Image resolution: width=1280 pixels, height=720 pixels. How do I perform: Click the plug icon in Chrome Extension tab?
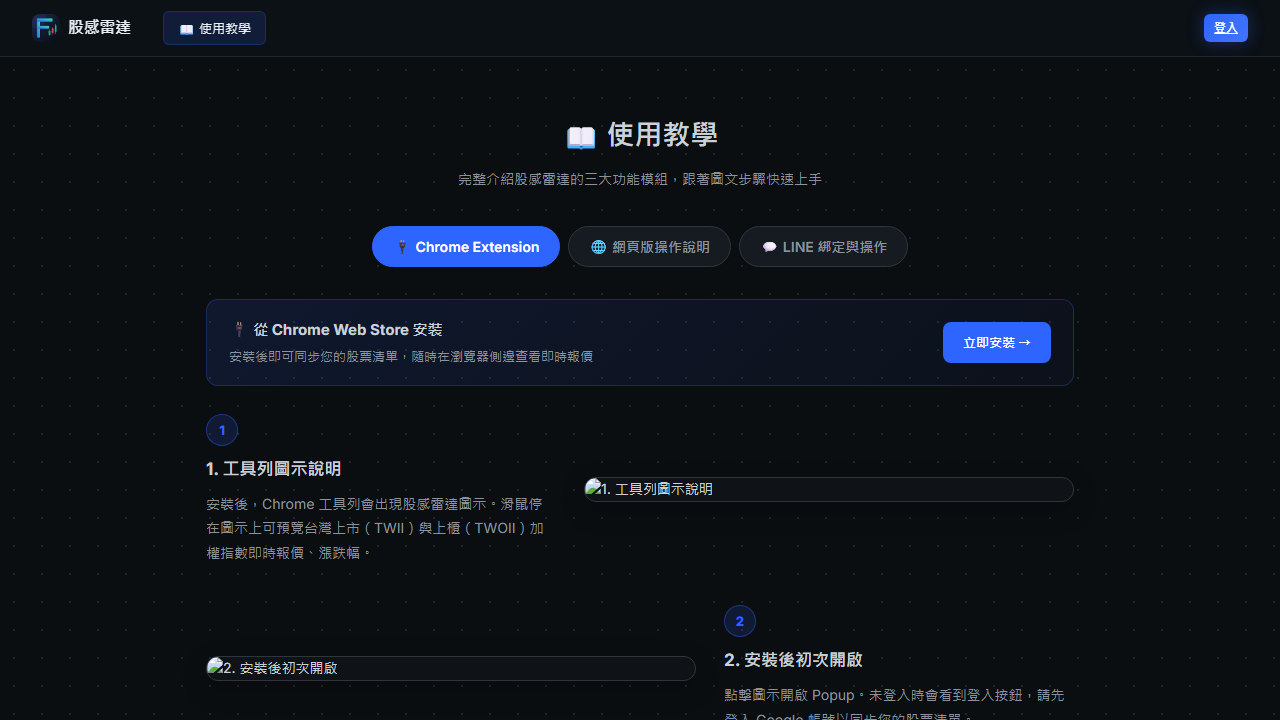pos(401,247)
